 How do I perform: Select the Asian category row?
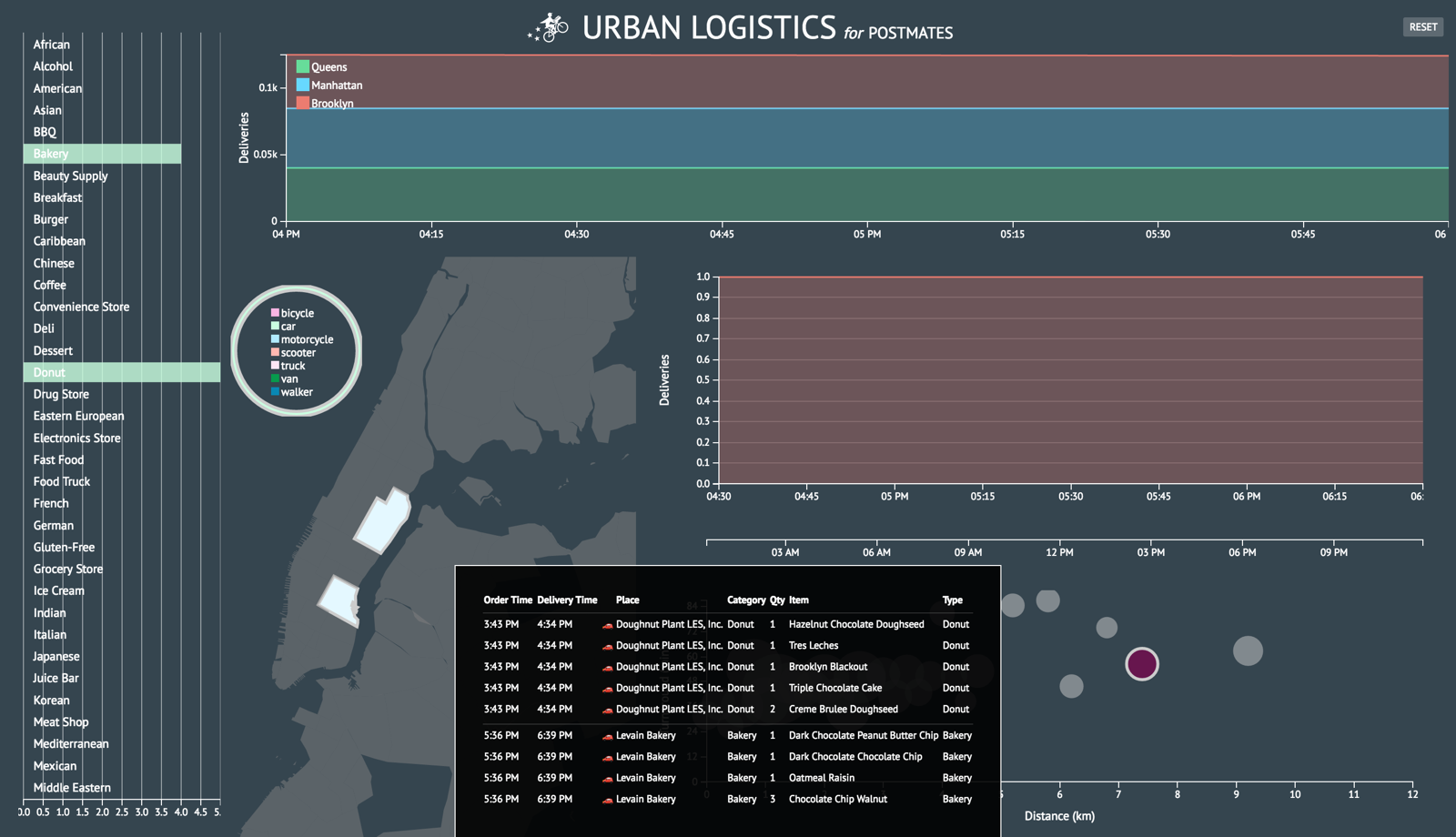[47, 110]
